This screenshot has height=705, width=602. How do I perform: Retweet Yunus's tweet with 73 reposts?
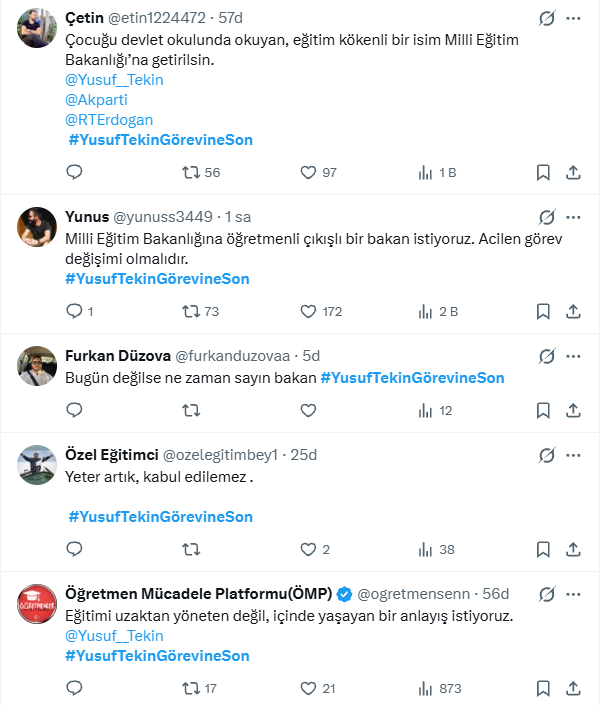tap(190, 311)
